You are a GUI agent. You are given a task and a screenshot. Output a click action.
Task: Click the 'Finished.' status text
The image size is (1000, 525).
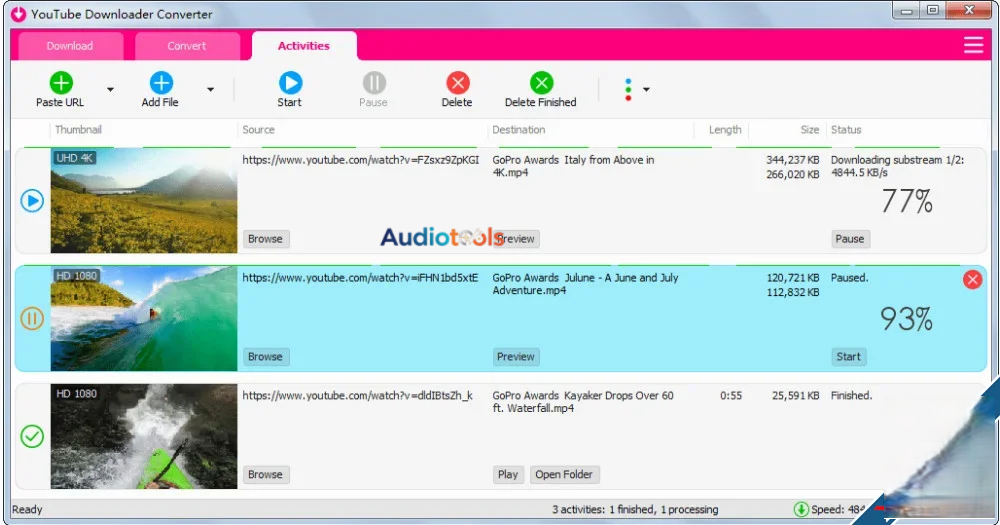pos(851,396)
